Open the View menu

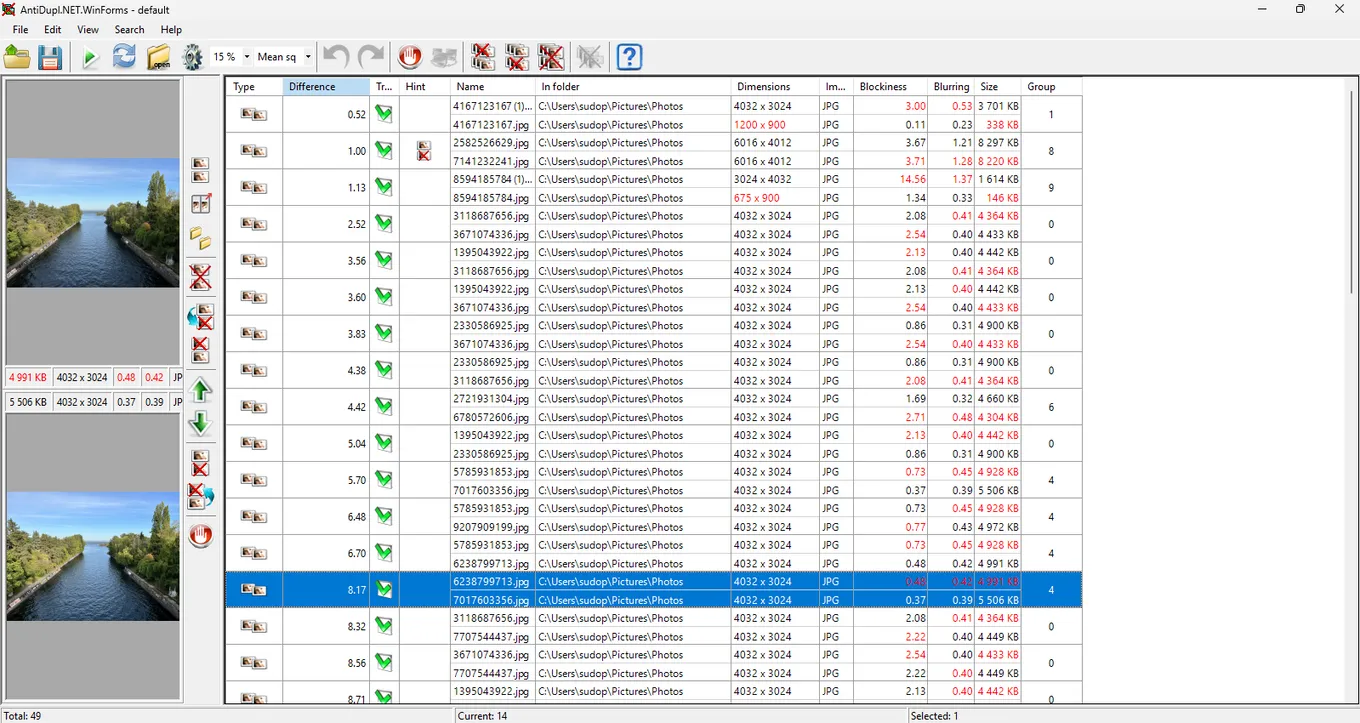pos(88,30)
